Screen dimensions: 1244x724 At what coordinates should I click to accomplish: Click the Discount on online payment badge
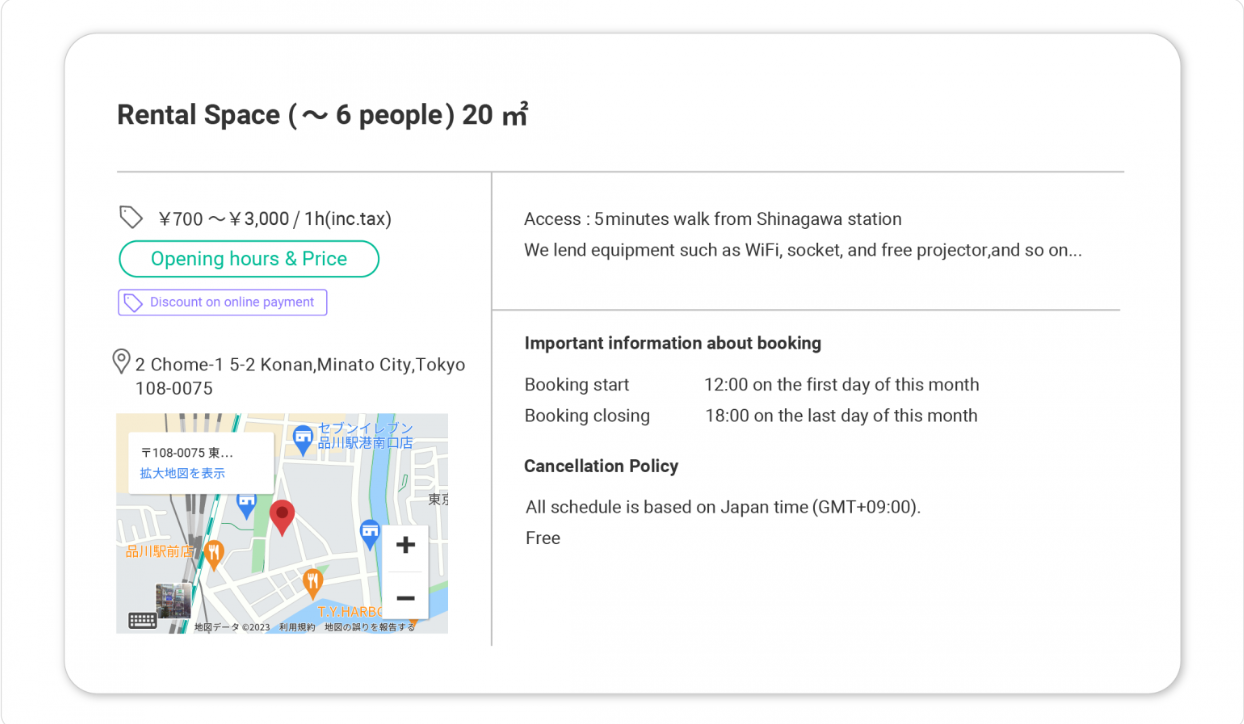click(222, 302)
